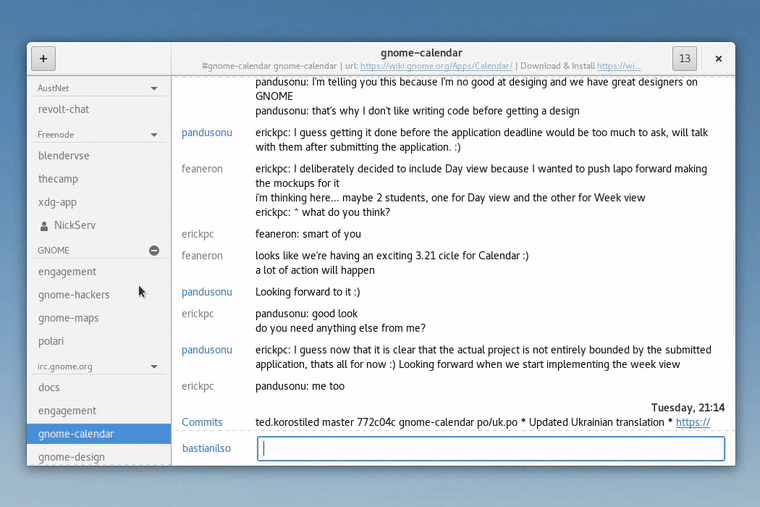Click the plus button to join a room
The width and height of the screenshot is (760, 507).
43,59
